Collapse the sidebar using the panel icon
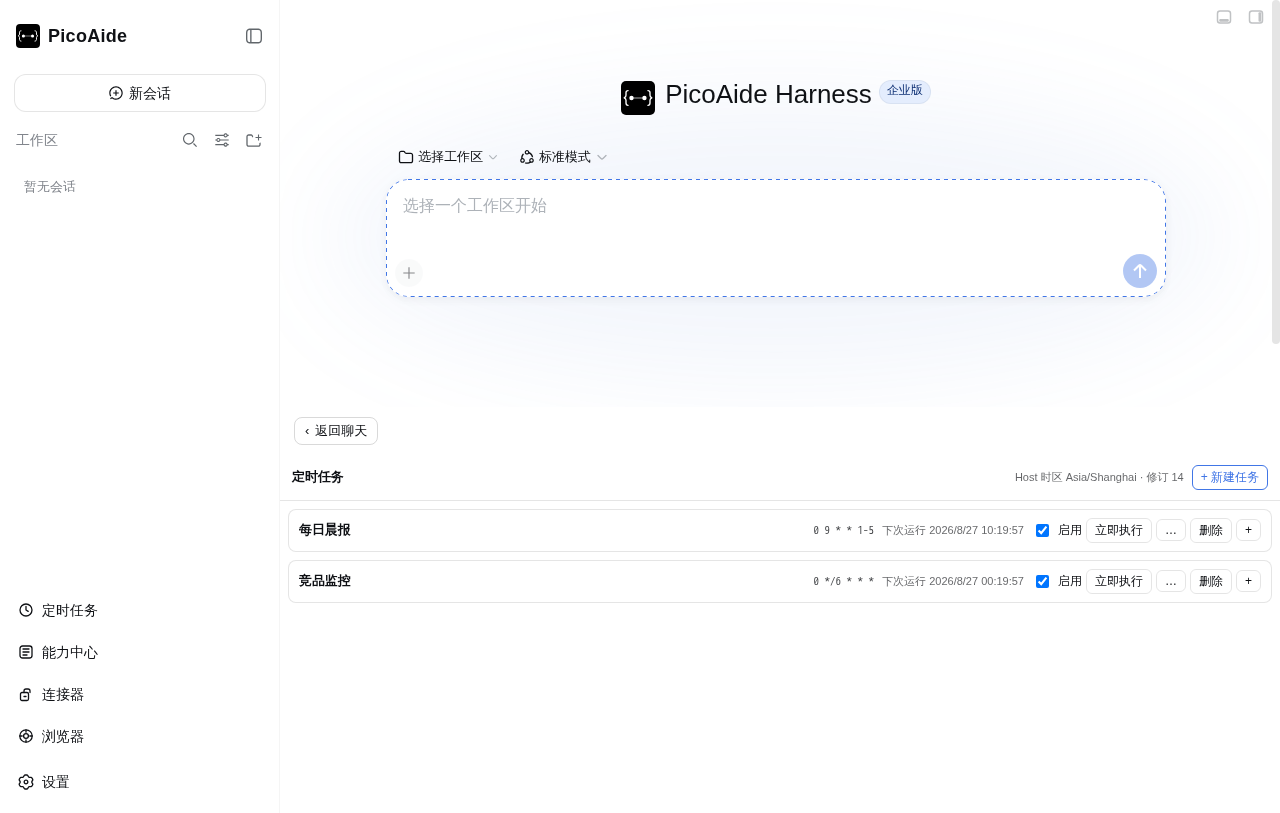 coord(254,36)
